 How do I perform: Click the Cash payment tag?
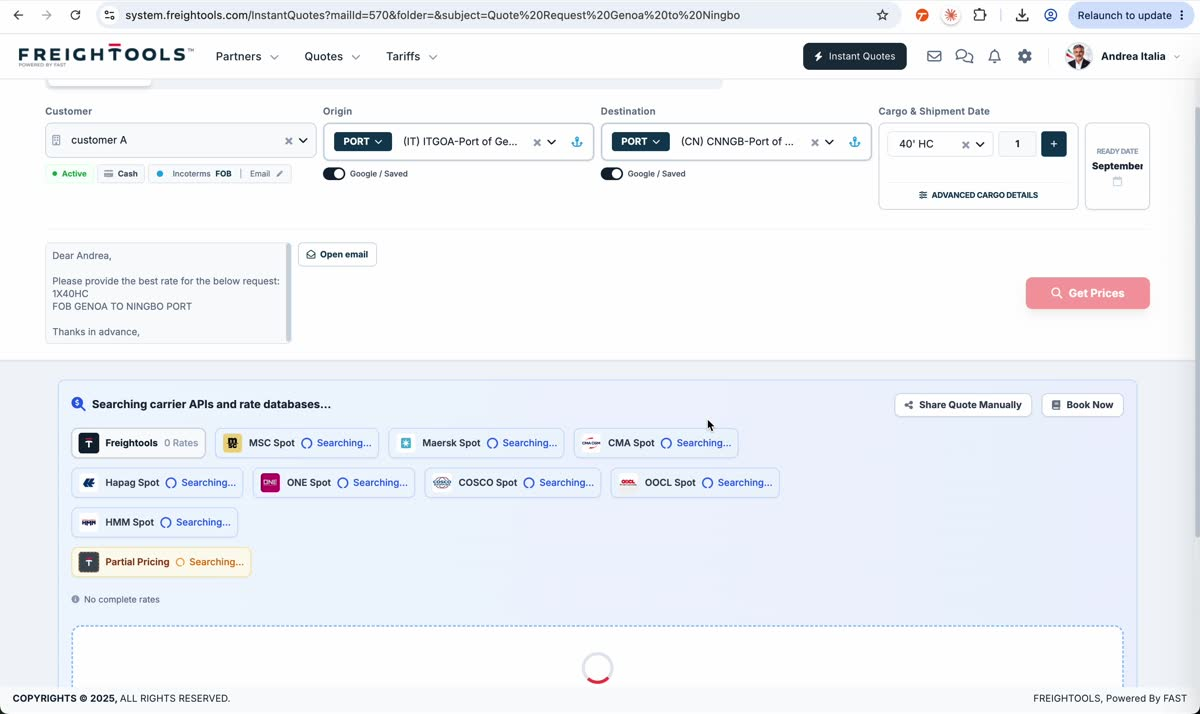120,174
